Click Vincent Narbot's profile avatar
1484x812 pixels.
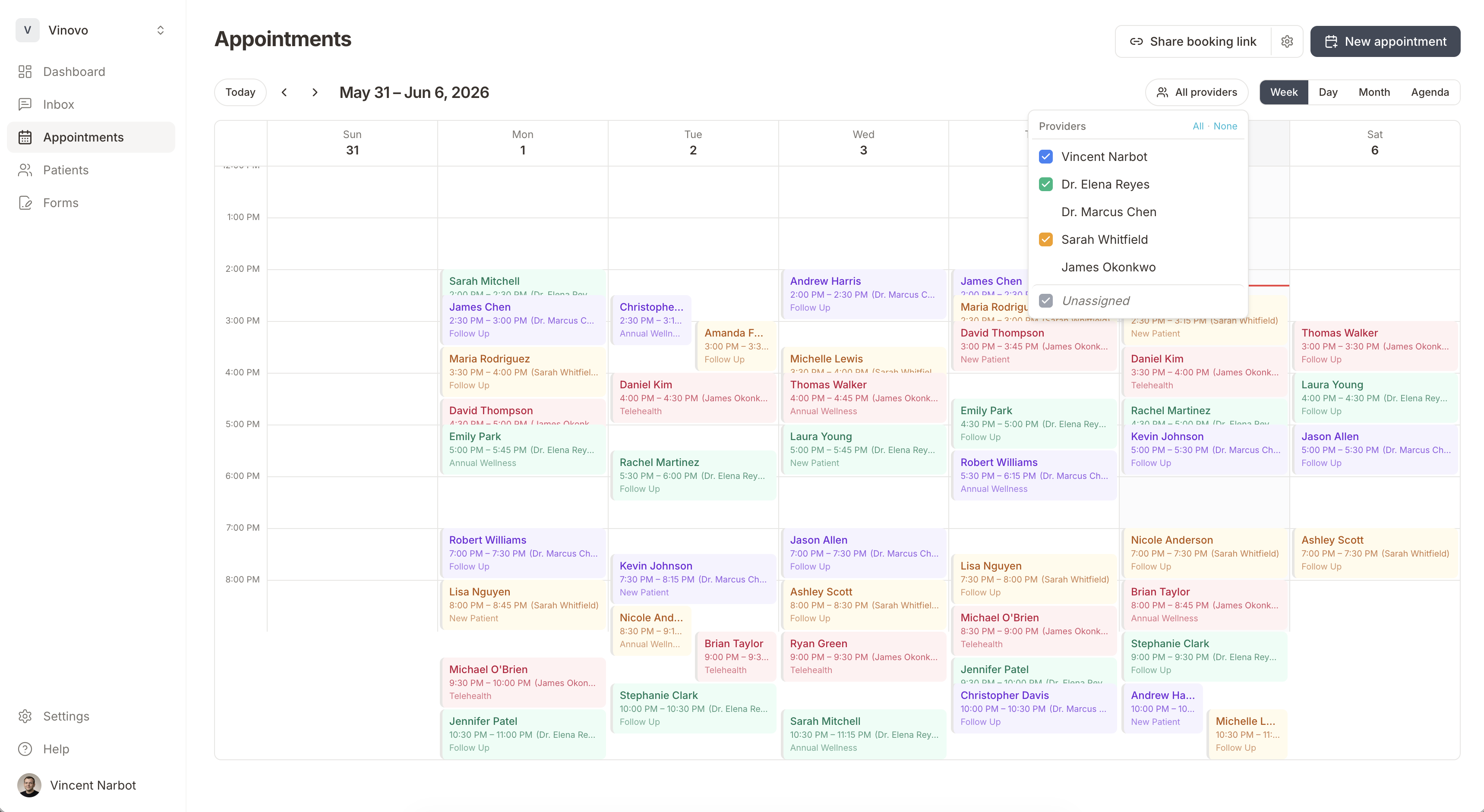click(29, 785)
